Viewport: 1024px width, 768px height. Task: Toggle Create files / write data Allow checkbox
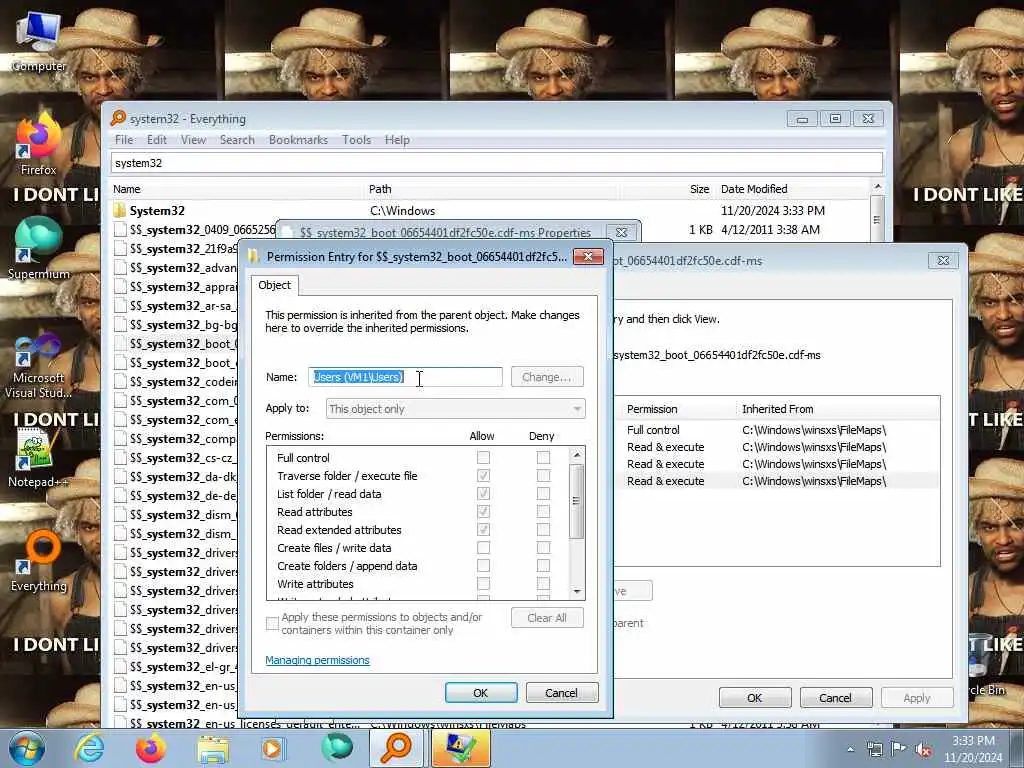(x=483, y=547)
